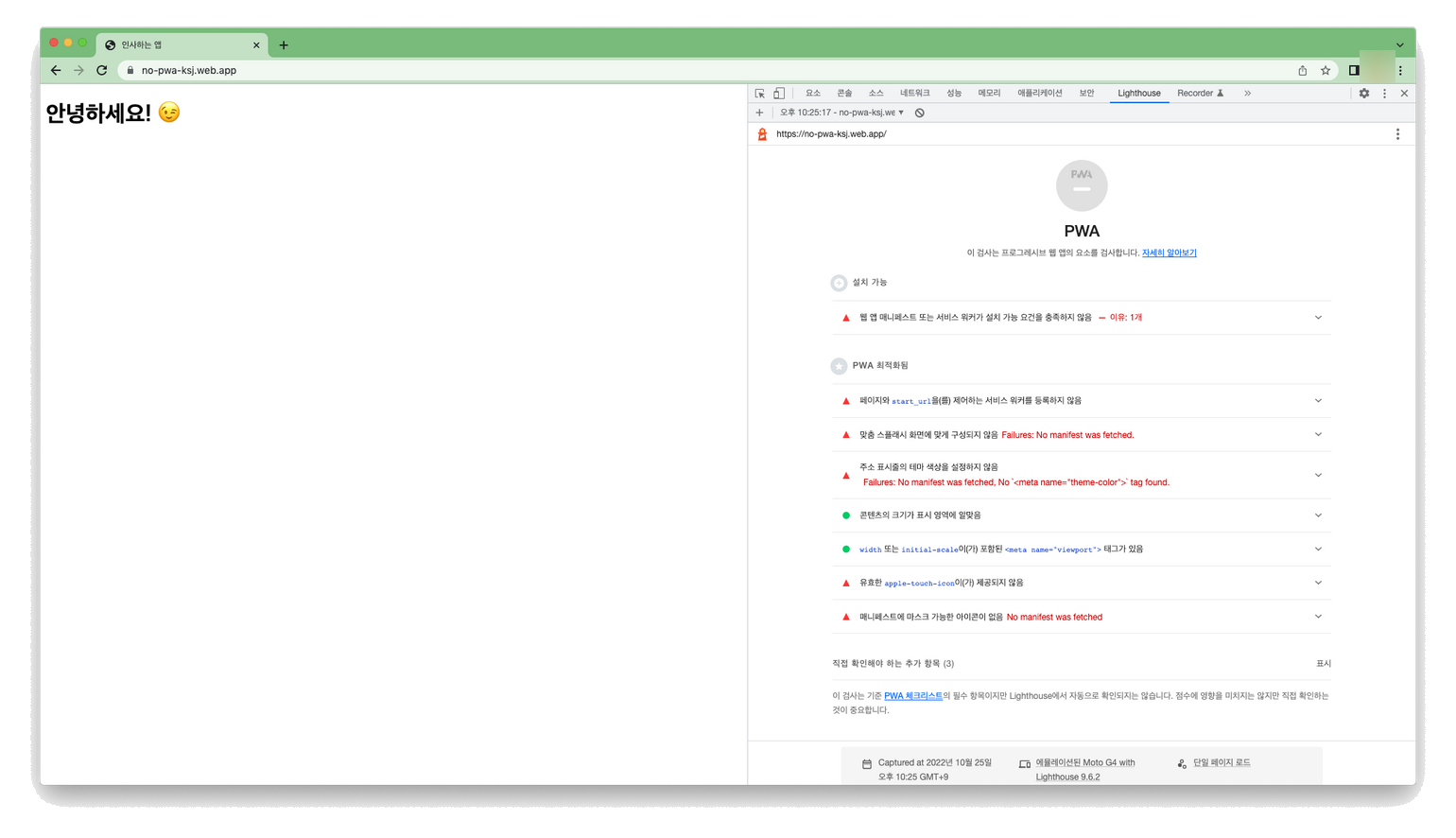Clear all Lighthouse reports icon

[920, 113]
